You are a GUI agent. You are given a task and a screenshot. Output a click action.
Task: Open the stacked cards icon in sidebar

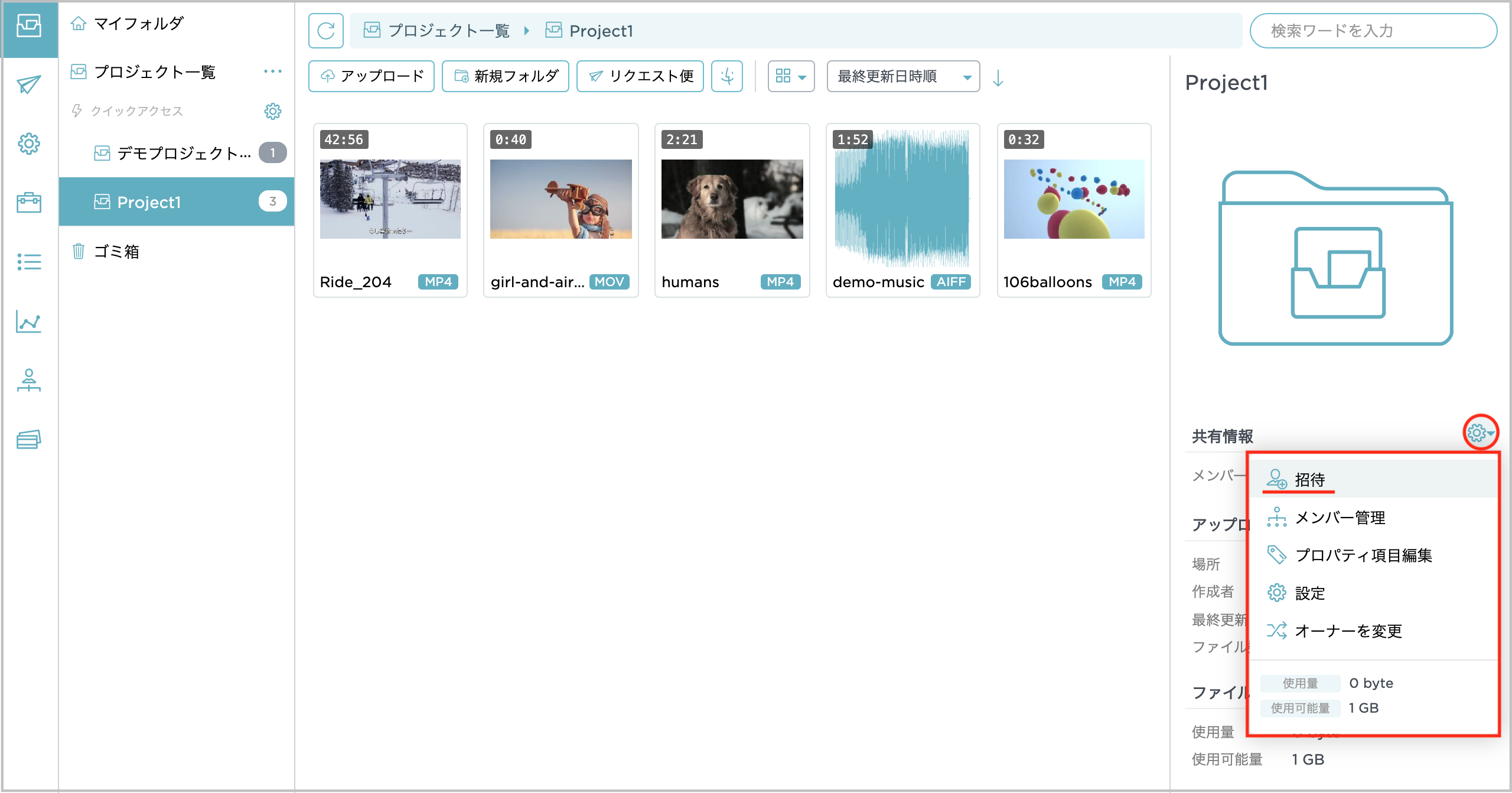click(28, 439)
